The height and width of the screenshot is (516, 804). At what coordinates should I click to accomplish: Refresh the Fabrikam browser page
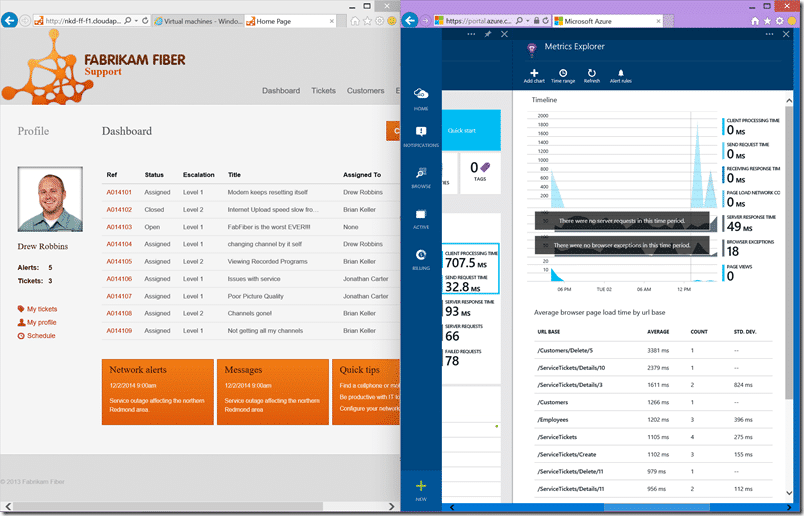145,21
